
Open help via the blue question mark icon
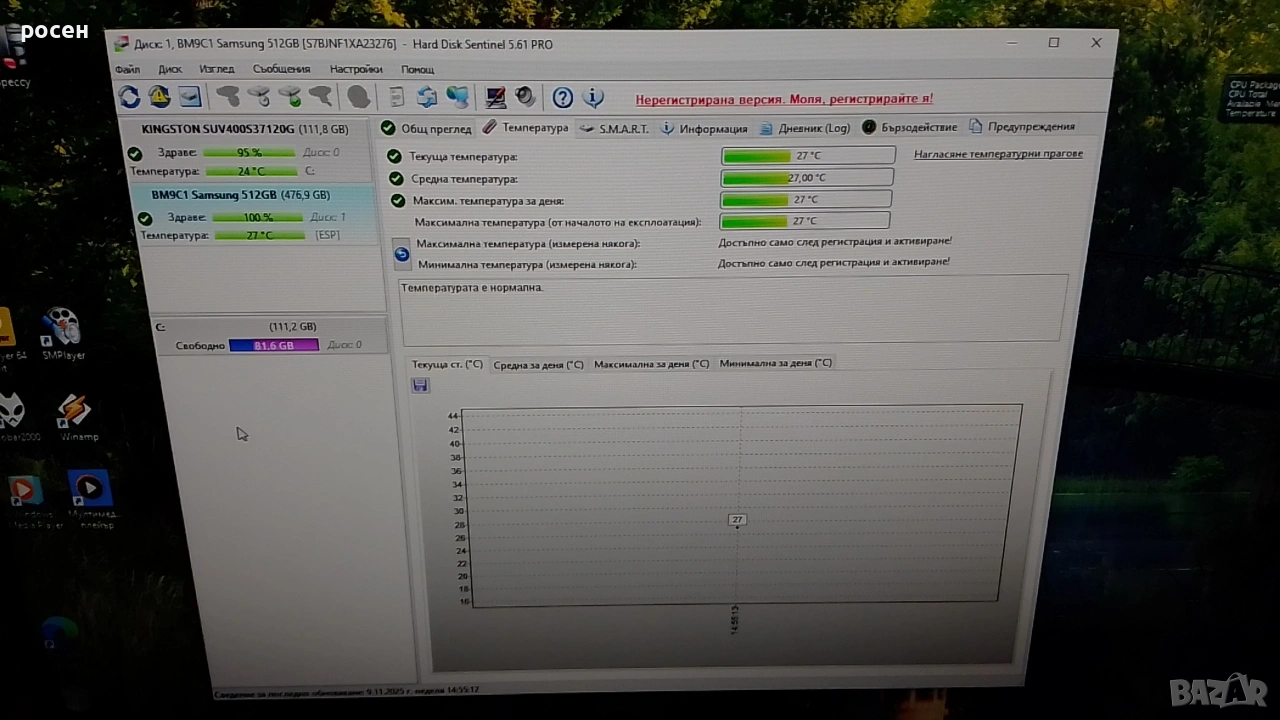click(563, 98)
